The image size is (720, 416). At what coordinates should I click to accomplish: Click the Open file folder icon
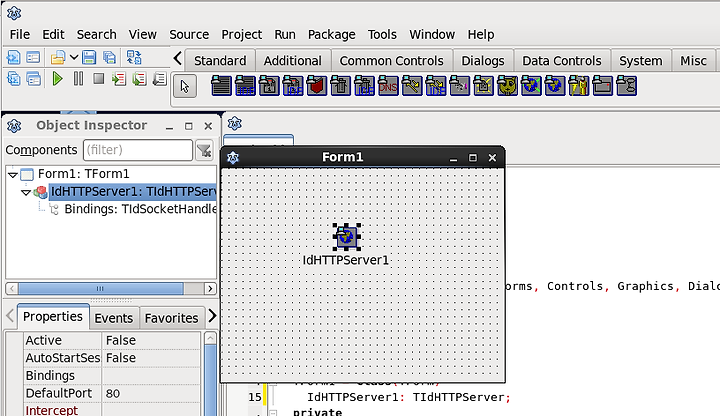(x=58, y=57)
